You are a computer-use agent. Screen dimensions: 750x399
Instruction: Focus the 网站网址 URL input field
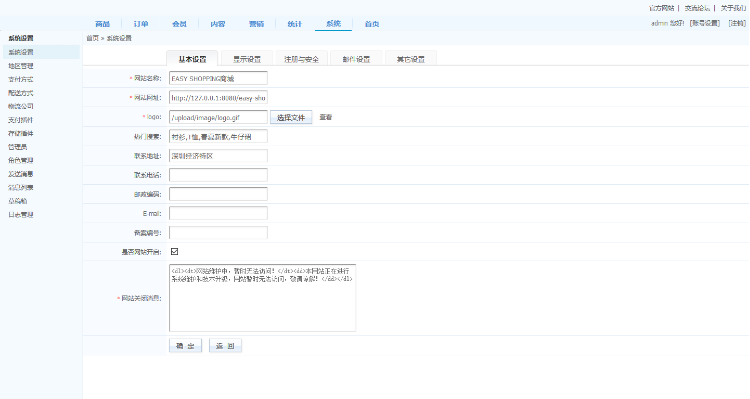(218, 98)
